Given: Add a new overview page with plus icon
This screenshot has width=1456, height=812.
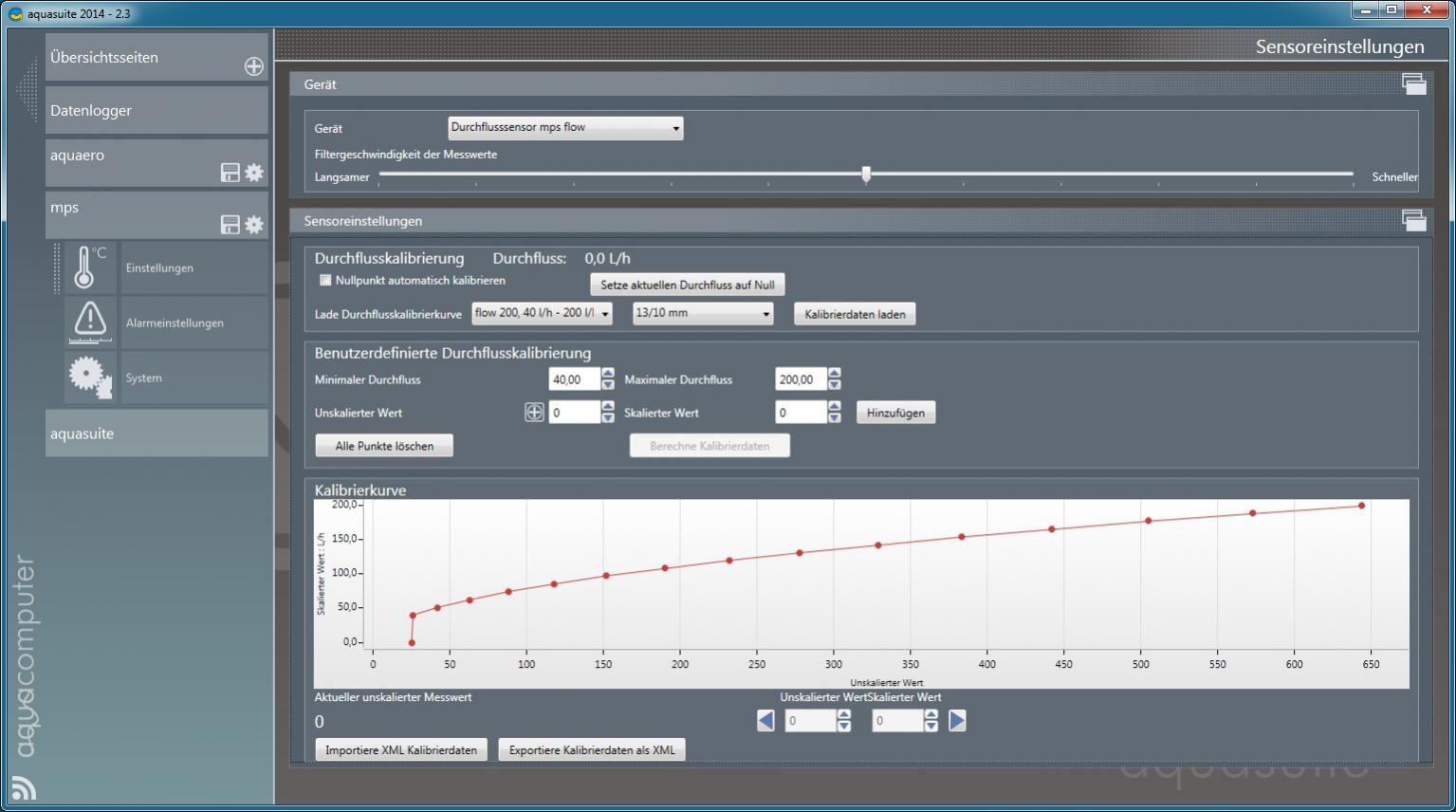Looking at the screenshot, I should (254, 66).
